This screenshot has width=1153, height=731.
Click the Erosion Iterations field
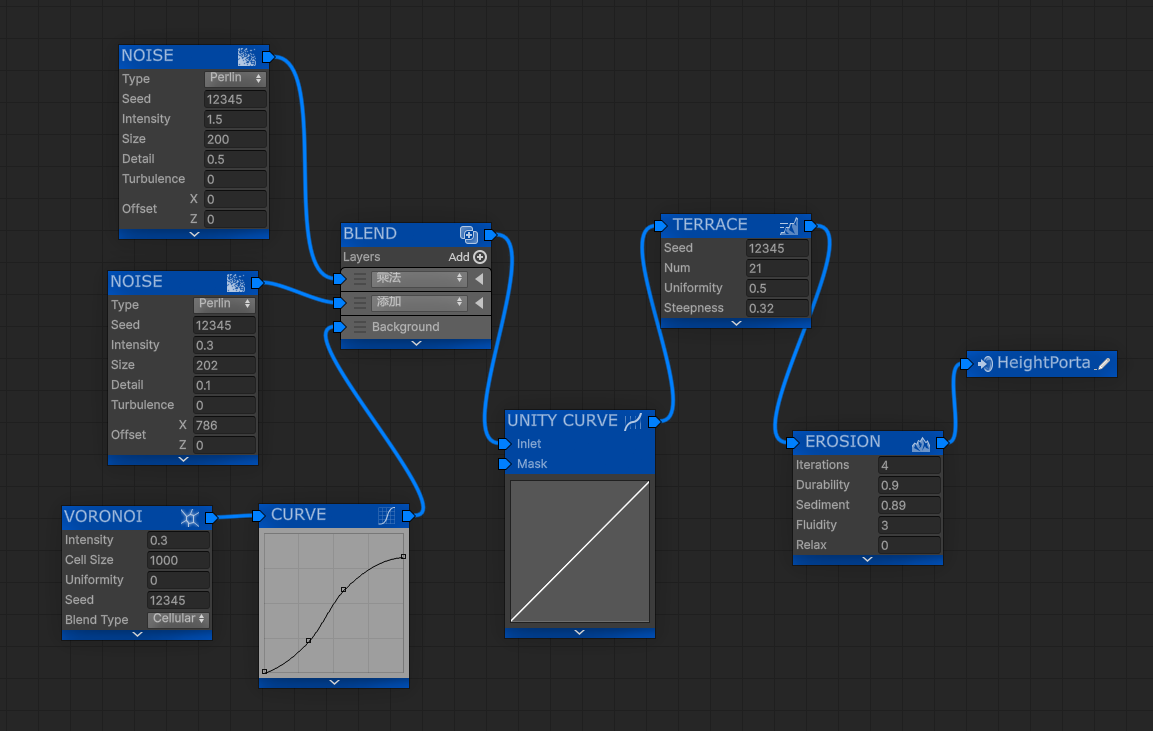(x=910, y=465)
